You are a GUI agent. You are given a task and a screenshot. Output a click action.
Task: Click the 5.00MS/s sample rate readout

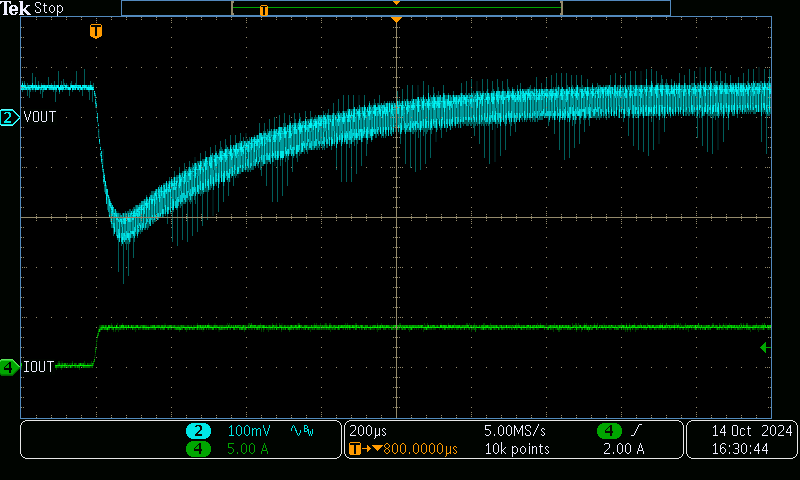pyautogui.click(x=515, y=431)
